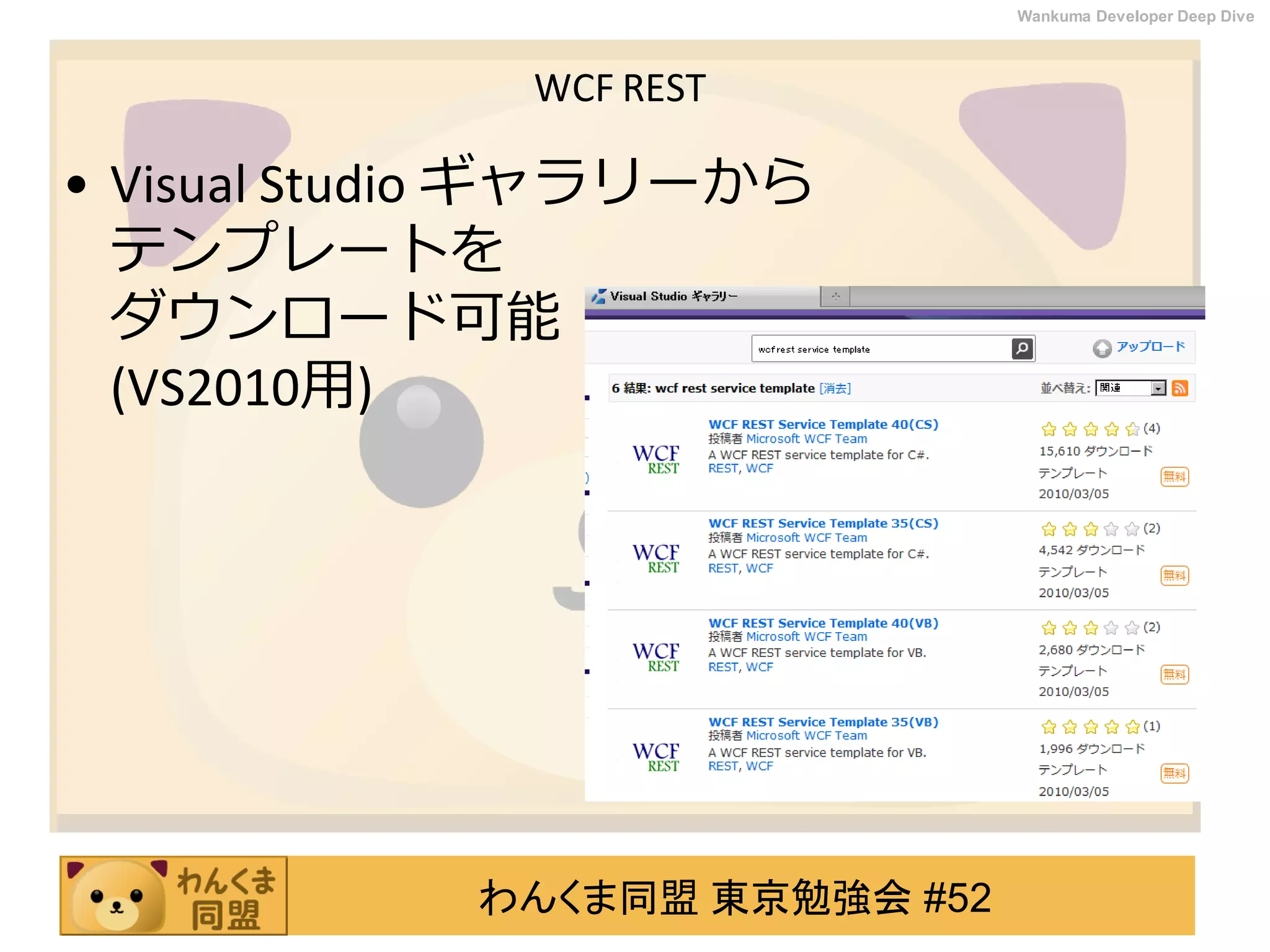Click WCF REST logo of Template 40(VB)
Viewport: 1270px width, 952px height.
pyautogui.click(x=656, y=657)
